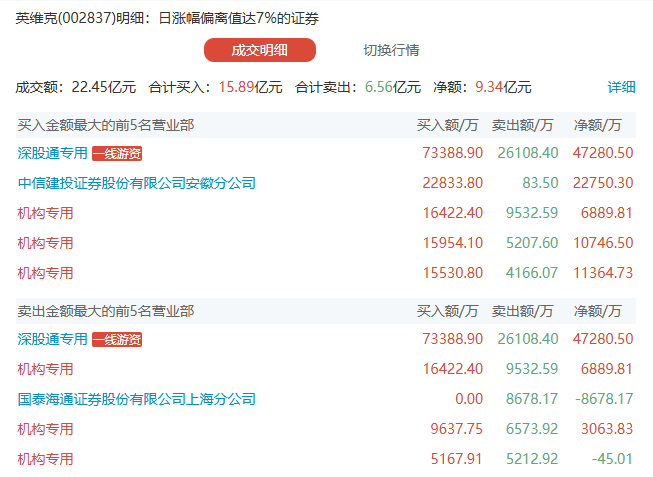Open 中信建投证券股份有限公司安徽分公司 broker link

pyautogui.click(x=137, y=183)
